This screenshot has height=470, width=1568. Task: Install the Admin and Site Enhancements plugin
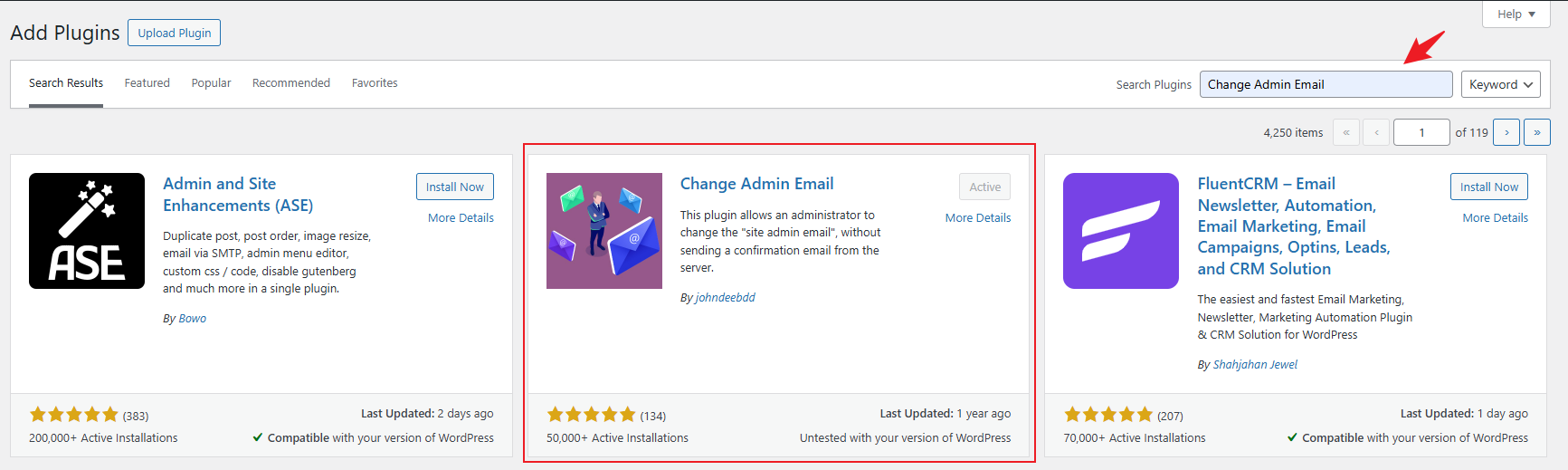(455, 187)
